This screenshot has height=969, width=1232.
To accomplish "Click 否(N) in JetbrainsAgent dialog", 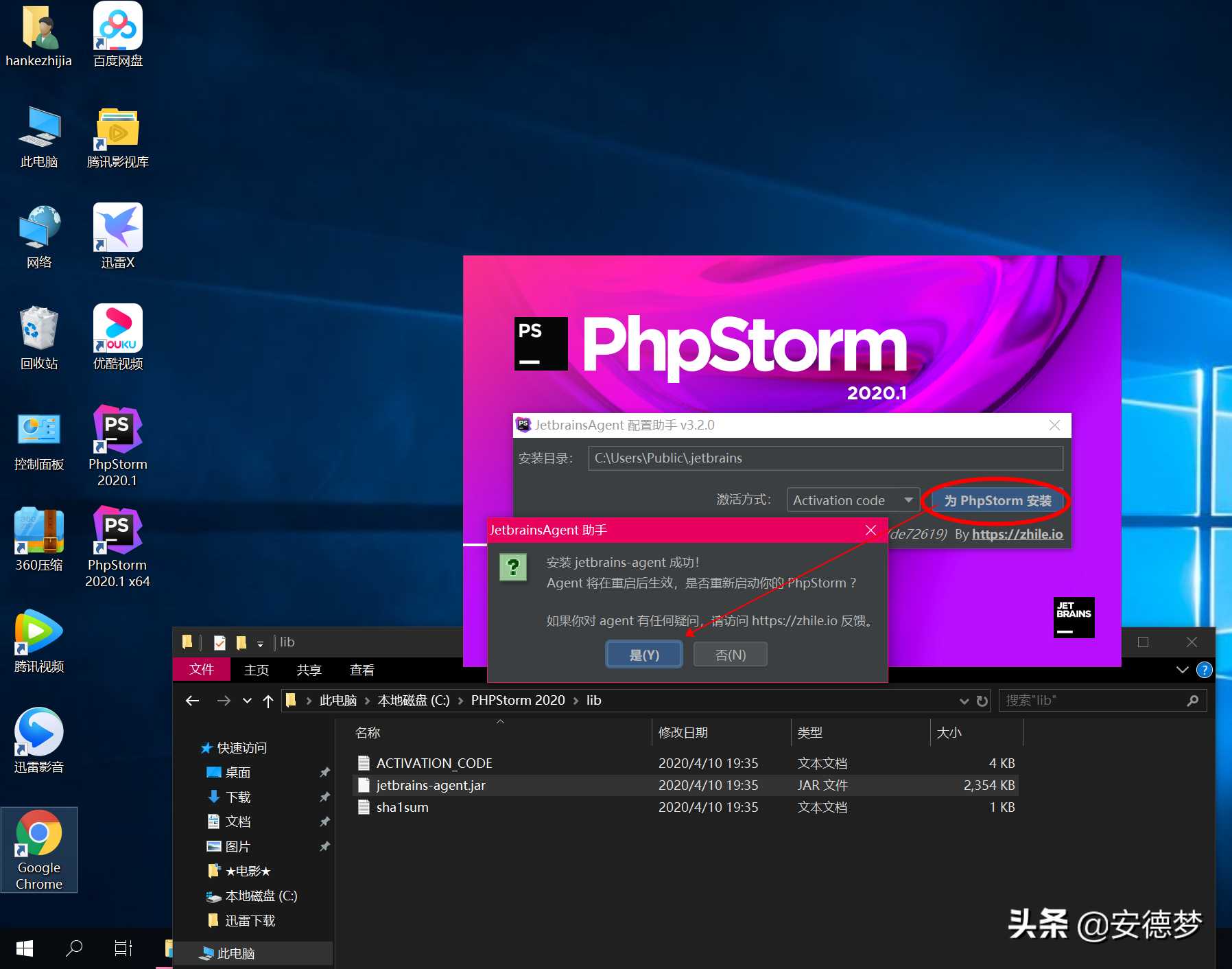I will (x=731, y=655).
